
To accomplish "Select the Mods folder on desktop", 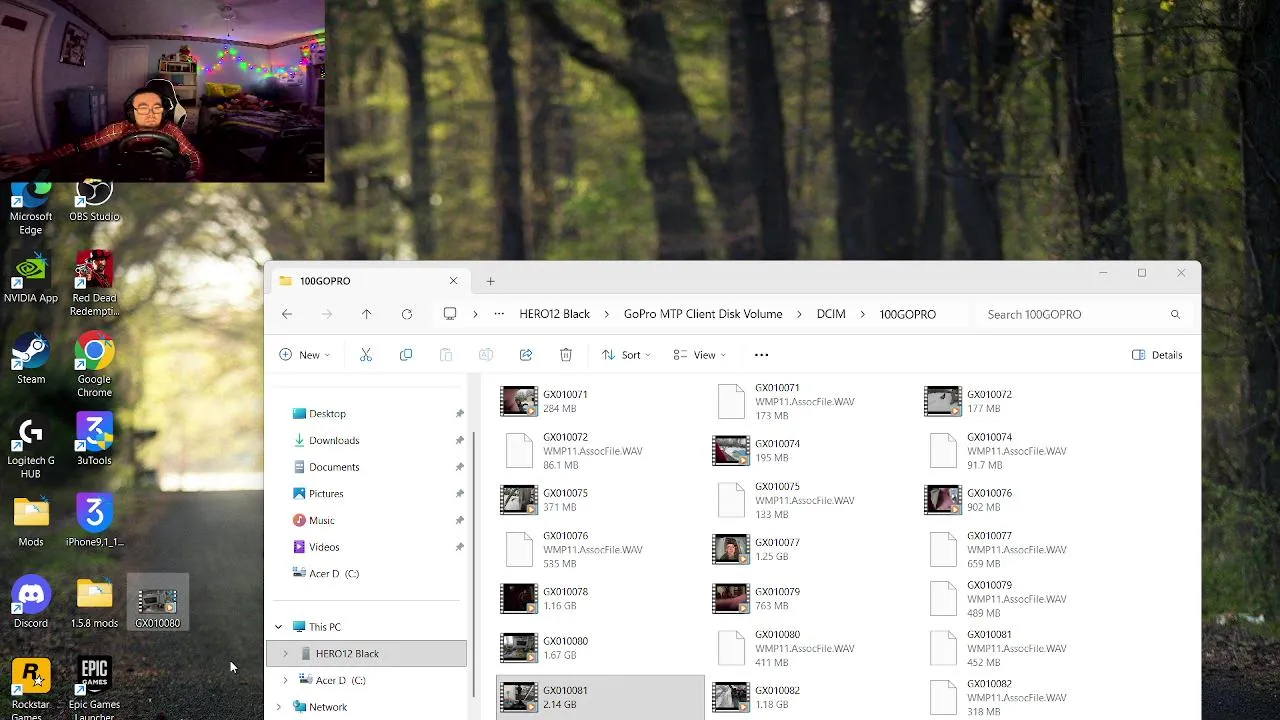I will (31, 522).
